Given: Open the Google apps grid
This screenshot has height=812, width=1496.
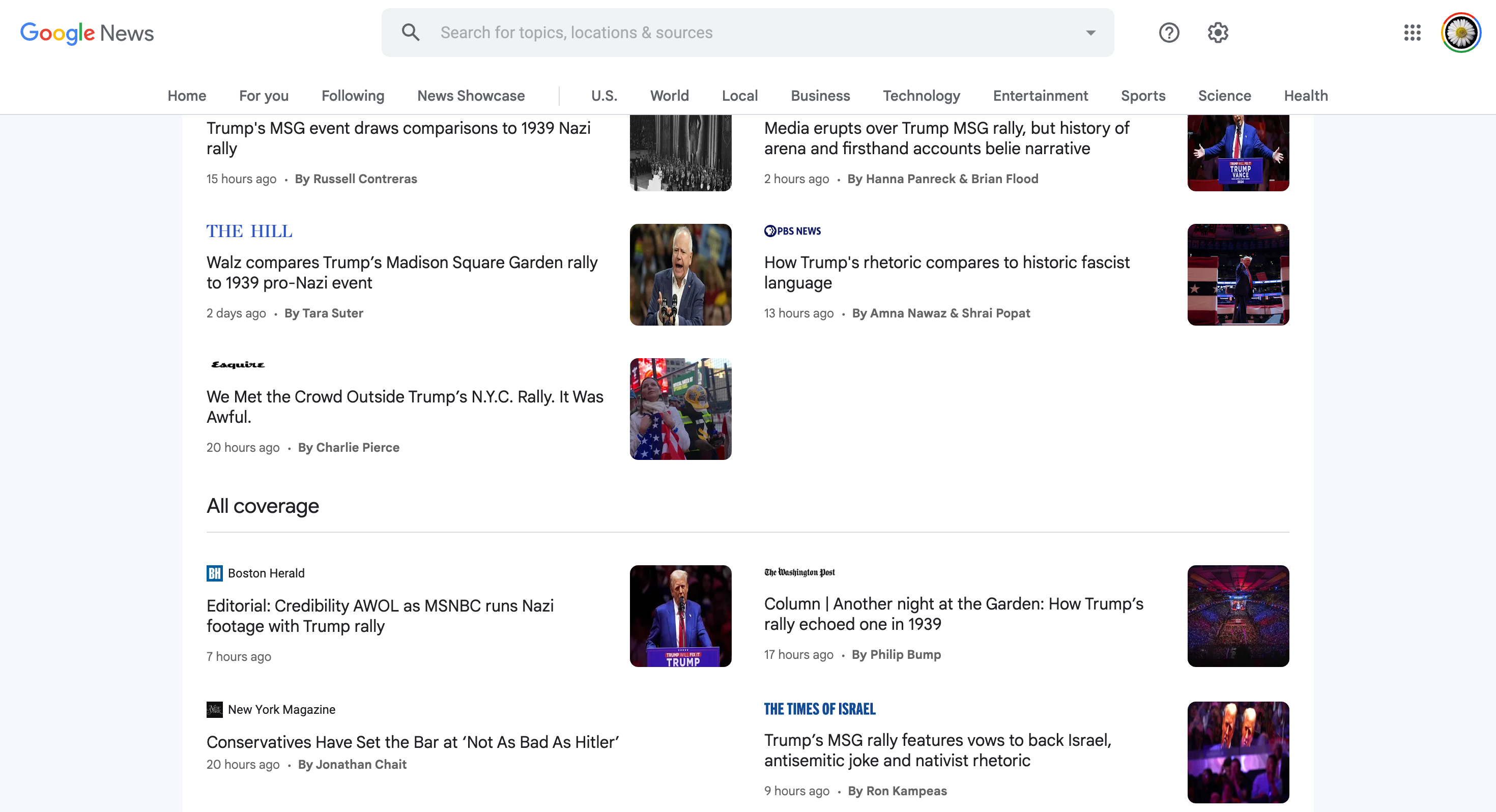Looking at the screenshot, I should tap(1412, 33).
